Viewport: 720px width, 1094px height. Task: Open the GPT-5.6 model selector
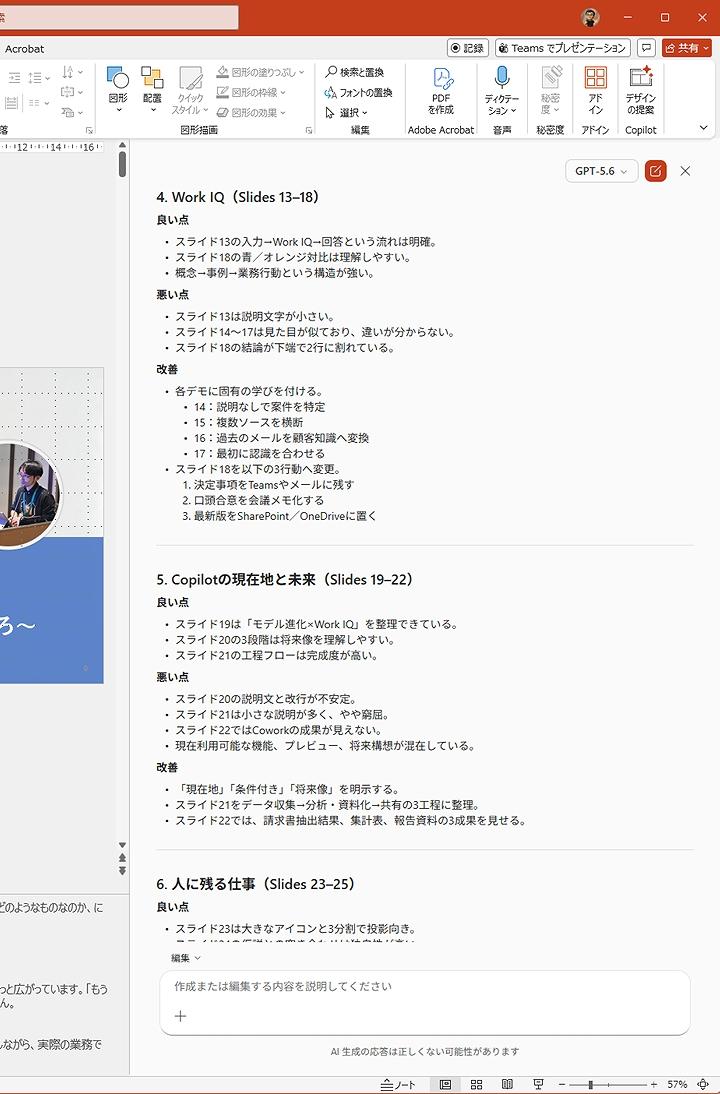pos(601,171)
